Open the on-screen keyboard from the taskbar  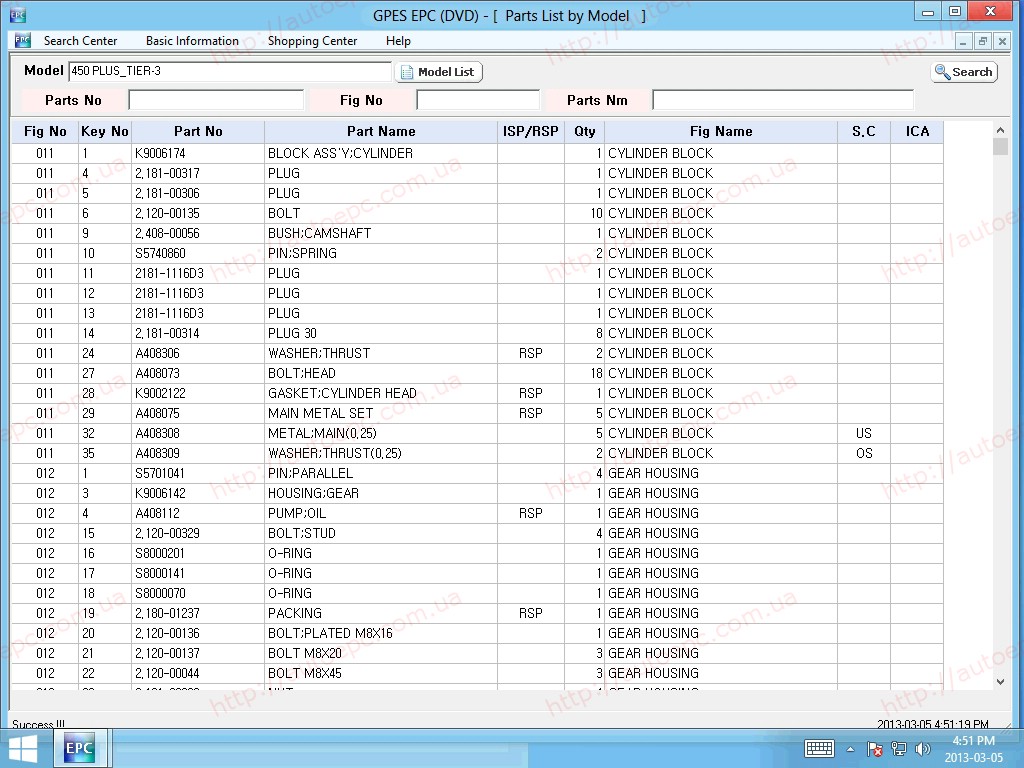(819, 748)
